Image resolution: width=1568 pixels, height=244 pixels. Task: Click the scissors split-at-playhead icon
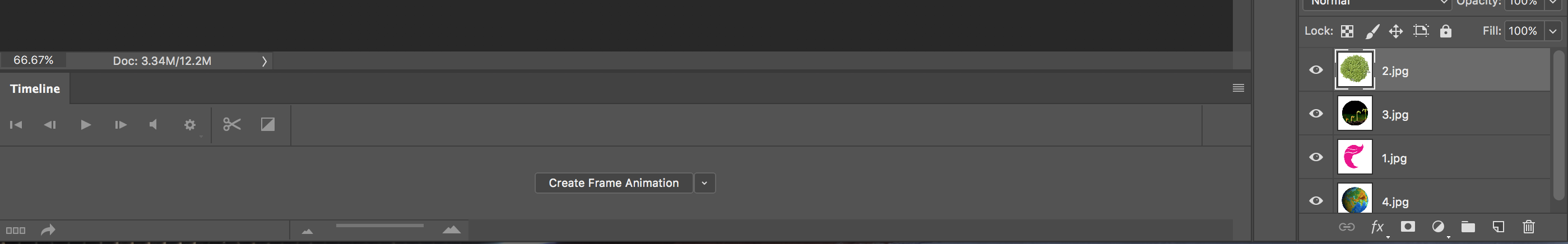[231, 125]
